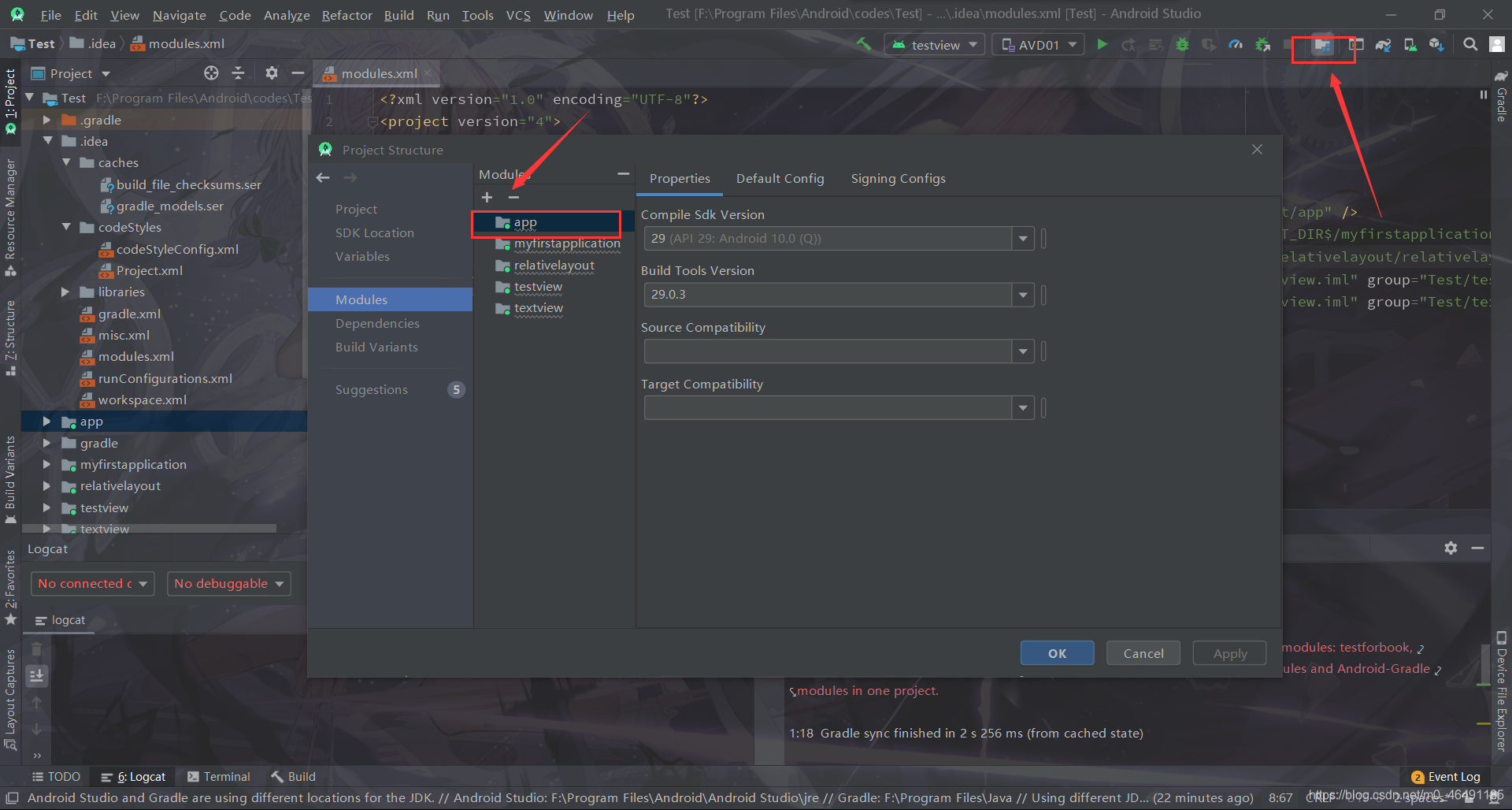Image resolution: width=1512 pixels, height=810 pixels.
Task: Open Device File Explorer side tab
Action: 1501,691
